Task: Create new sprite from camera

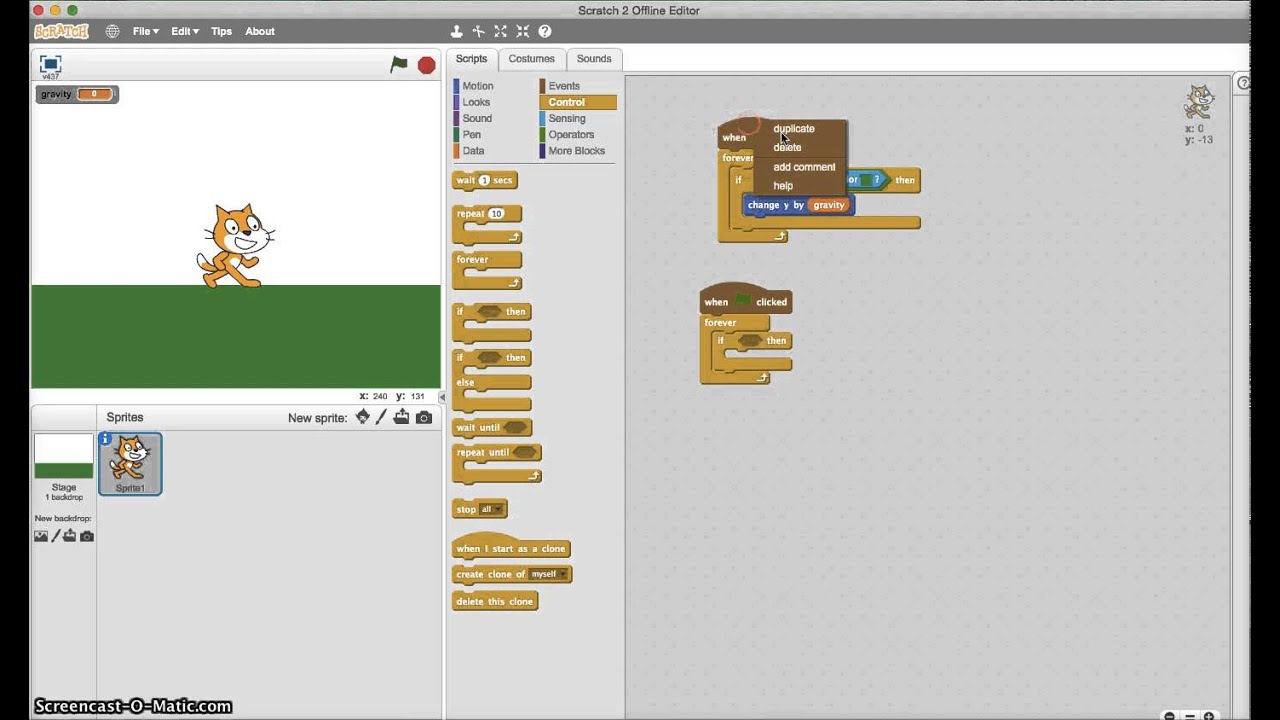Action: [424, 418]
